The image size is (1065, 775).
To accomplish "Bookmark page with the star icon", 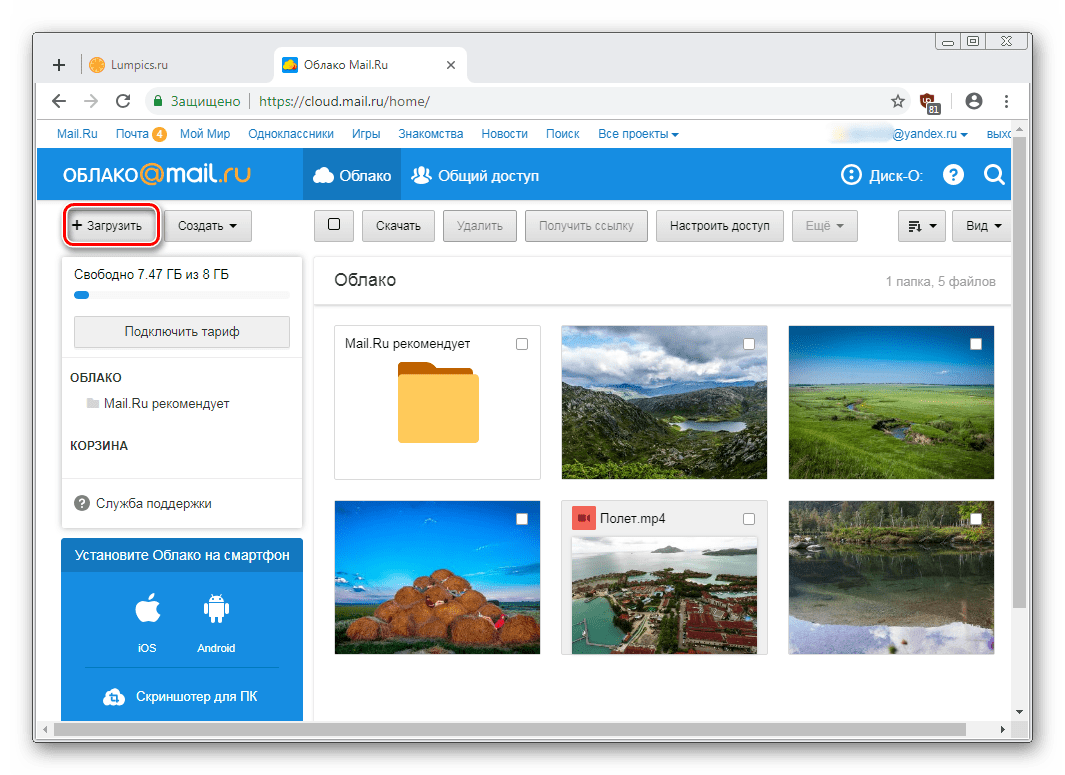I will point(897,101).
